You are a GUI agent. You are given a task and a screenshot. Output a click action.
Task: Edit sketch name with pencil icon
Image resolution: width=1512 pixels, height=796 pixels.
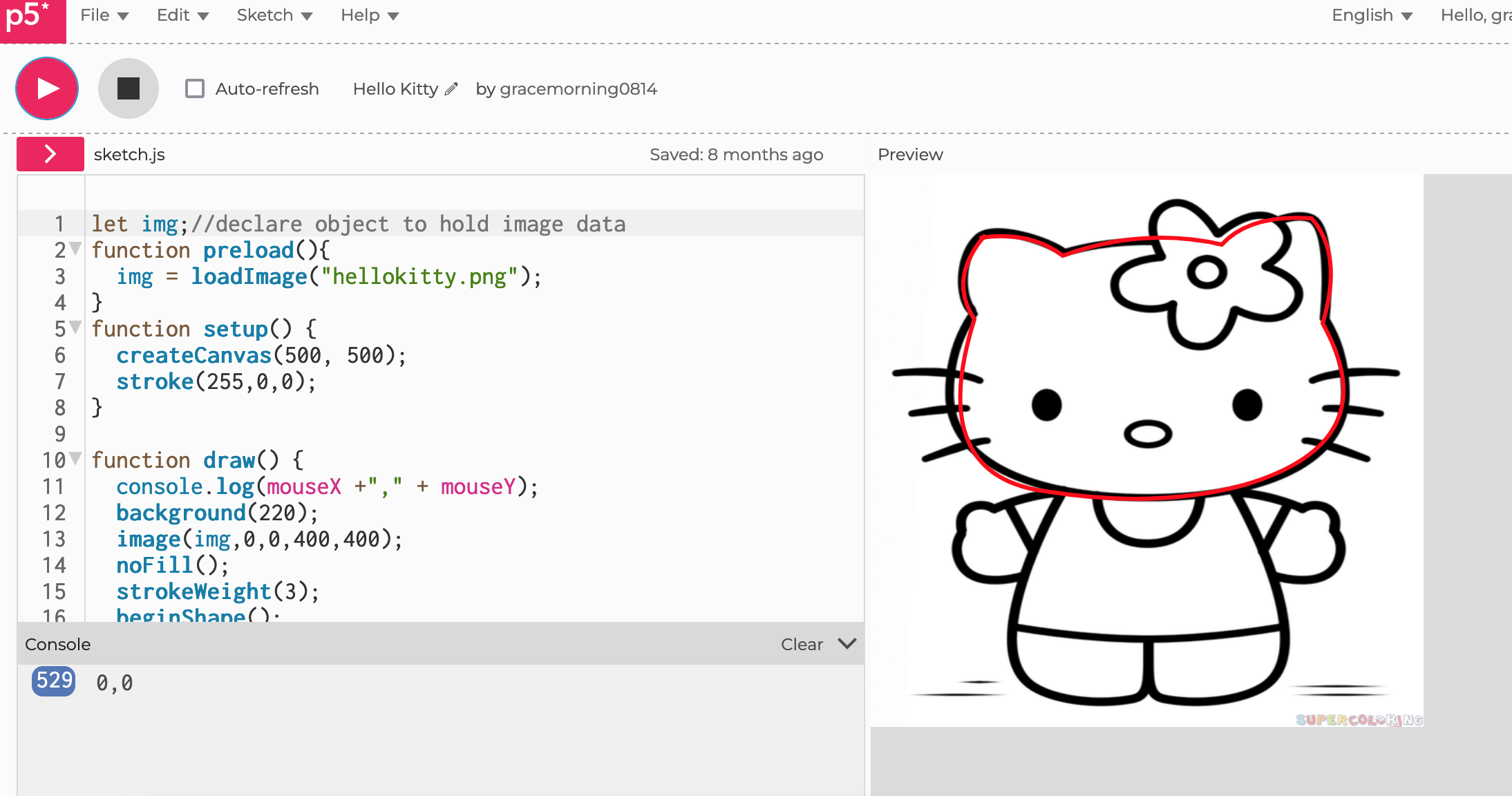click(451, 89)
